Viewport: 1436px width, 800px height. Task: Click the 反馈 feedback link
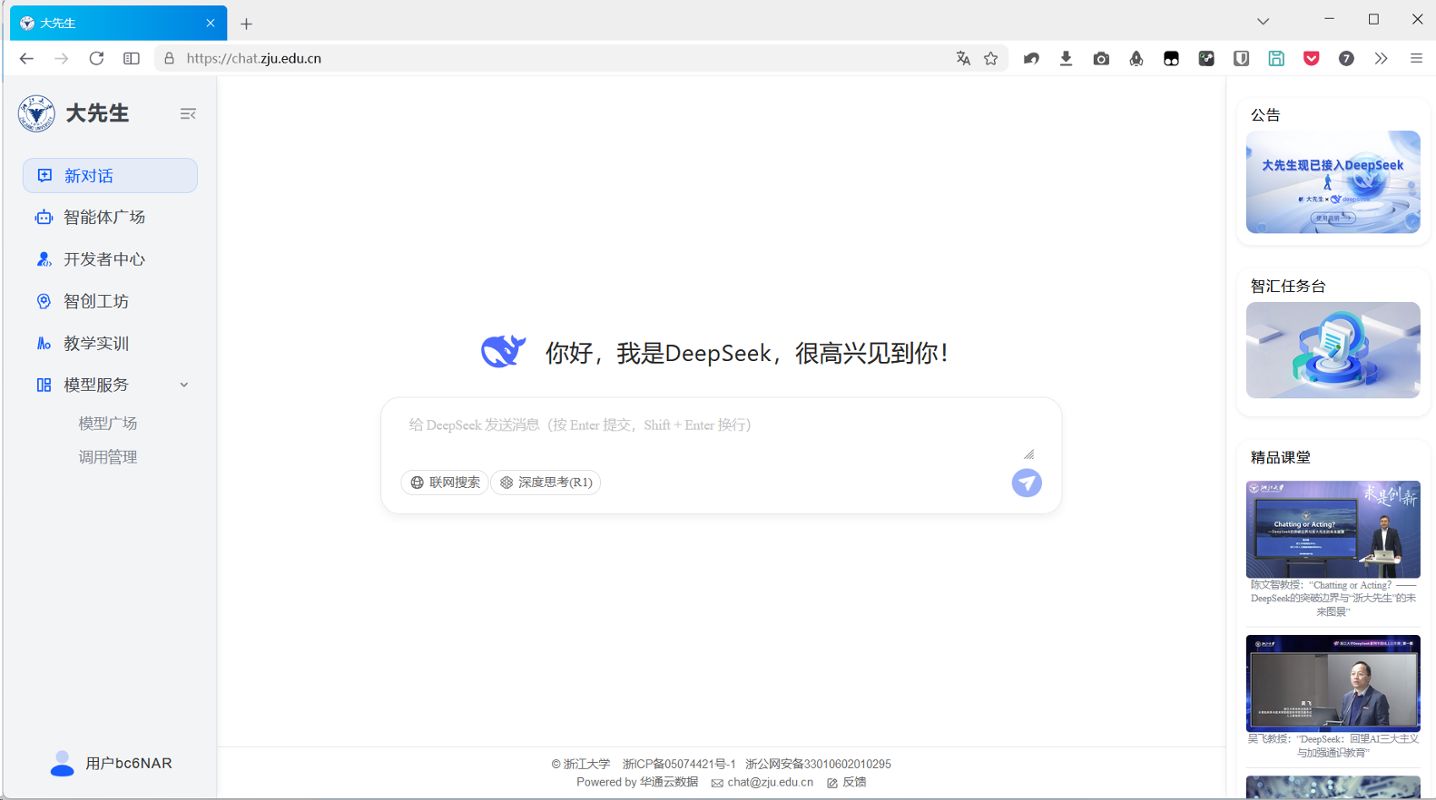847,782
